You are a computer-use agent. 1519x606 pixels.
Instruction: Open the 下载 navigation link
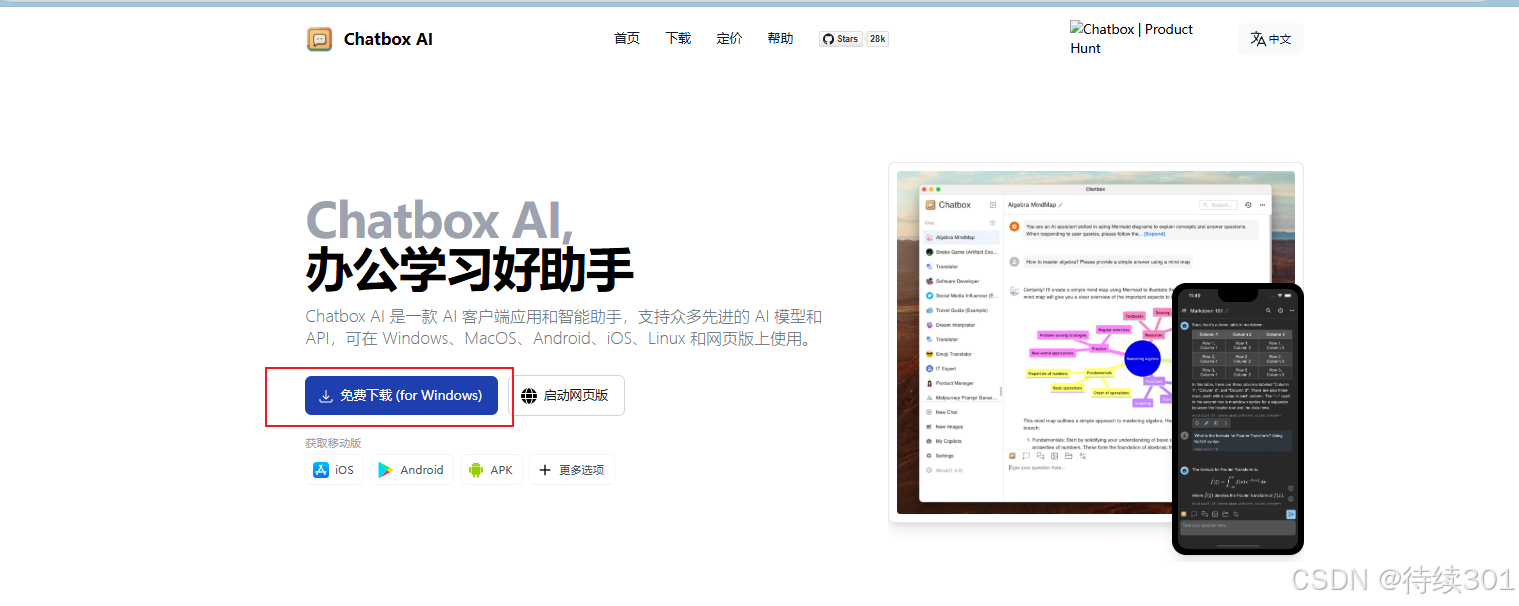(x=678, y=38)
